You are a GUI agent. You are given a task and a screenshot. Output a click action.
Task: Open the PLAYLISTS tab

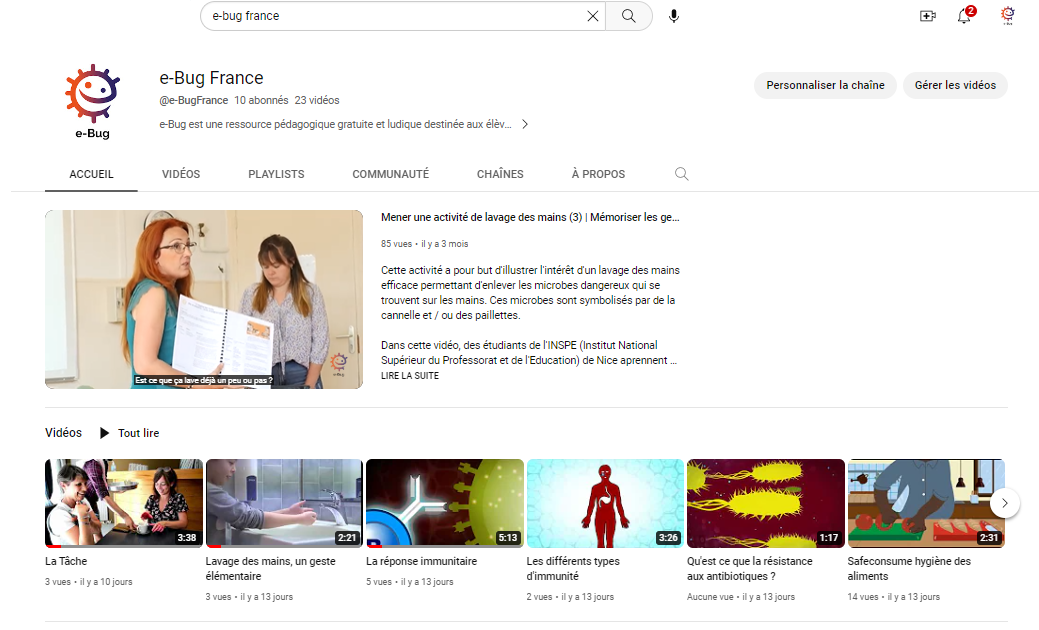pos(276,174)
